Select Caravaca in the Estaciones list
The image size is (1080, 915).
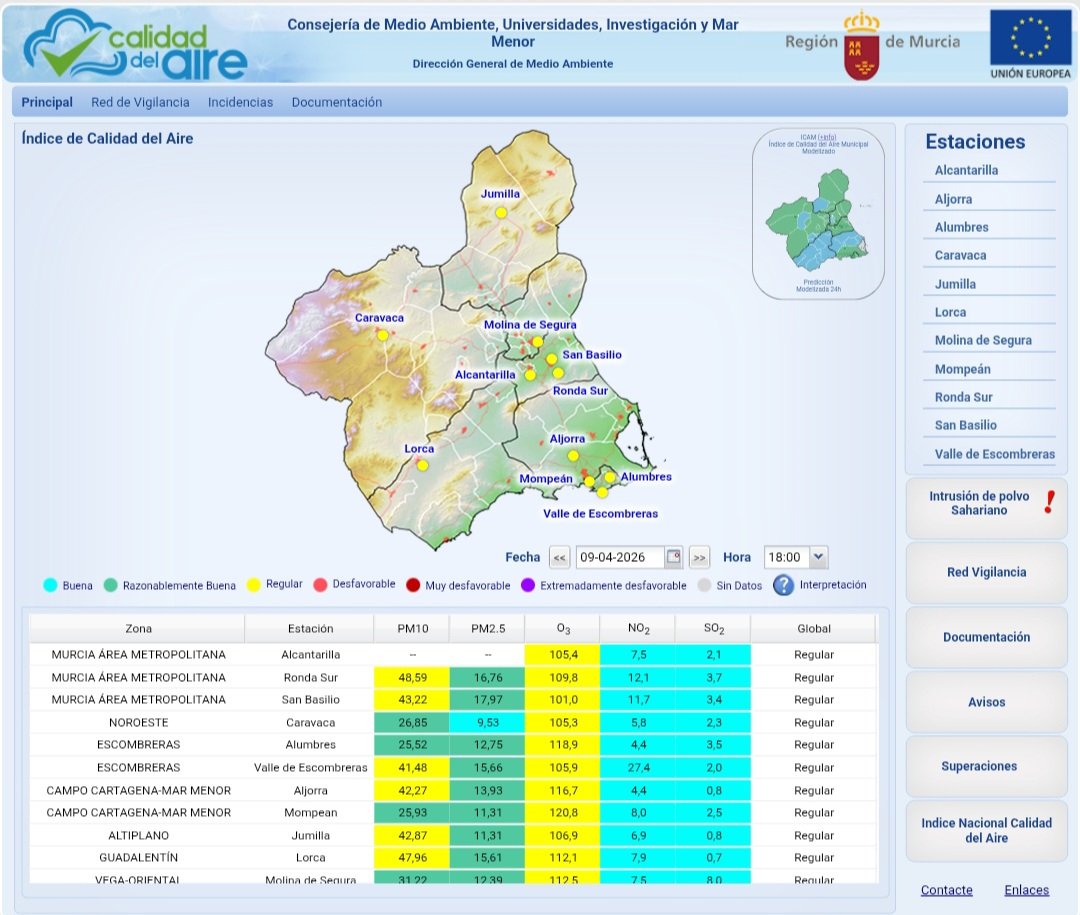tap(960, 255)
